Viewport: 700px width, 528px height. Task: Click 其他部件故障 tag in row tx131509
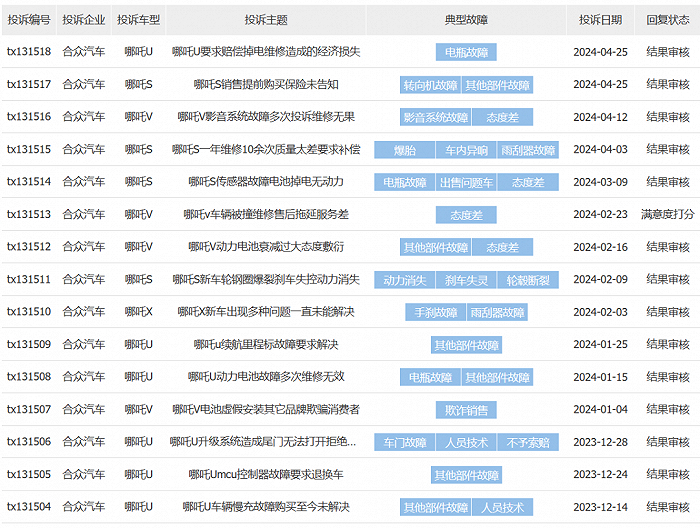466,345
